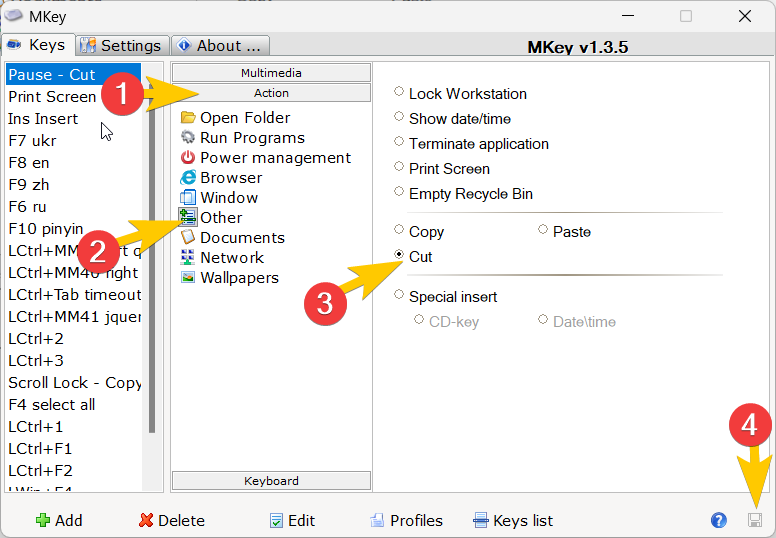Screen dimensions: 776x538
Task: Select 'F4 select all' key entry
Action: 73,405
